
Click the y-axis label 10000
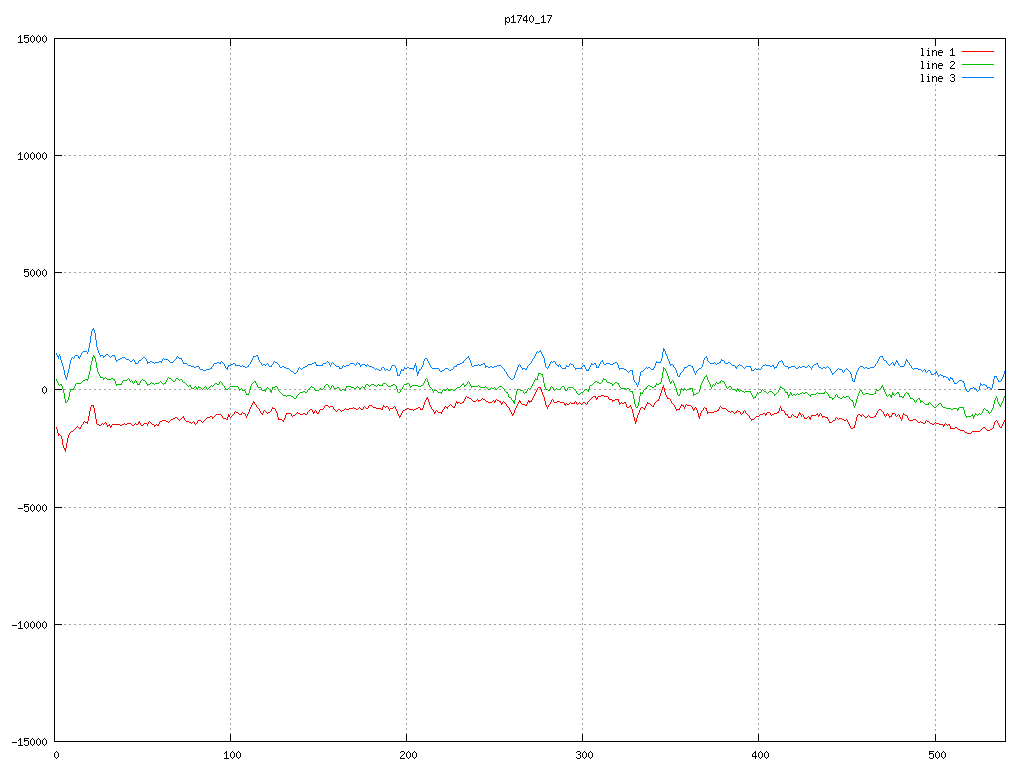pos(33,156)
